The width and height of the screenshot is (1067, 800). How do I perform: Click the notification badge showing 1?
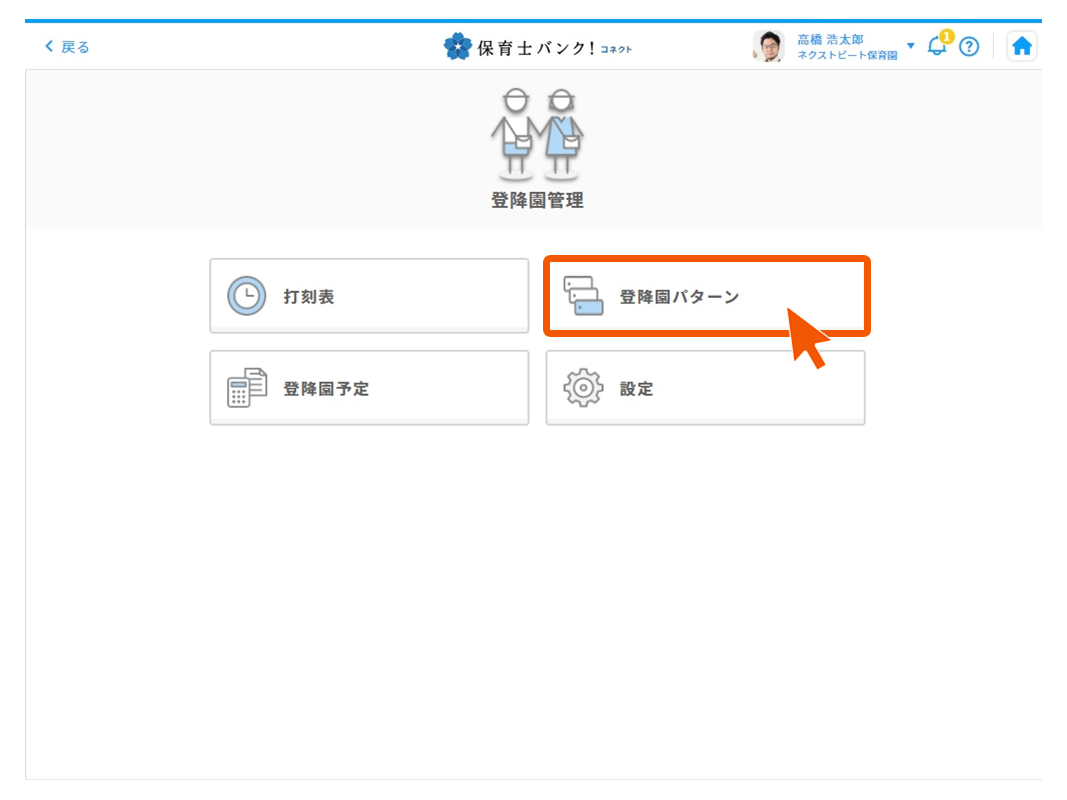point(944,36)
